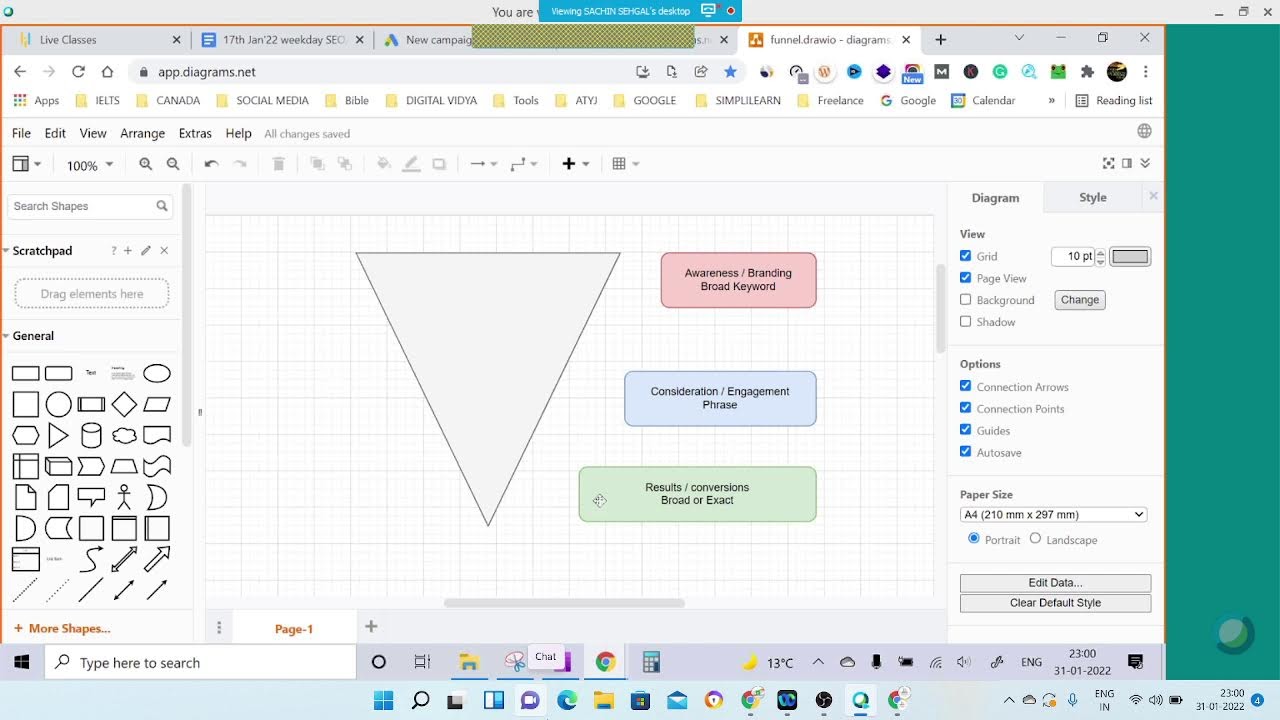1280x720 pixels.
Task: Open the 100% zoom level dropdown
Action: [89, 165]
